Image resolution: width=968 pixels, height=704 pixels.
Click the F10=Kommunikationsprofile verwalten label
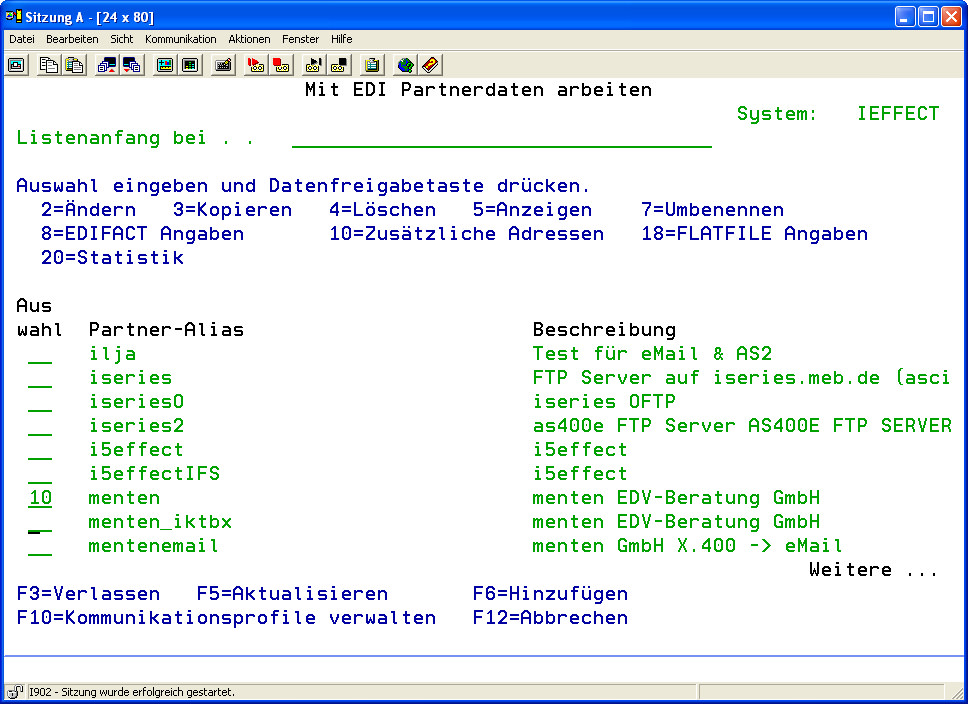click(x=226, y=618)
